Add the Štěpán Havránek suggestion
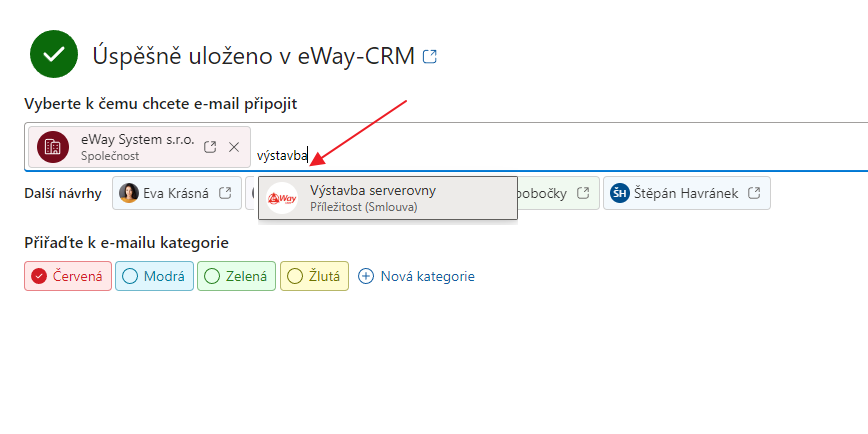This screenshot has height=434, width=868. [x=686, y=193]
